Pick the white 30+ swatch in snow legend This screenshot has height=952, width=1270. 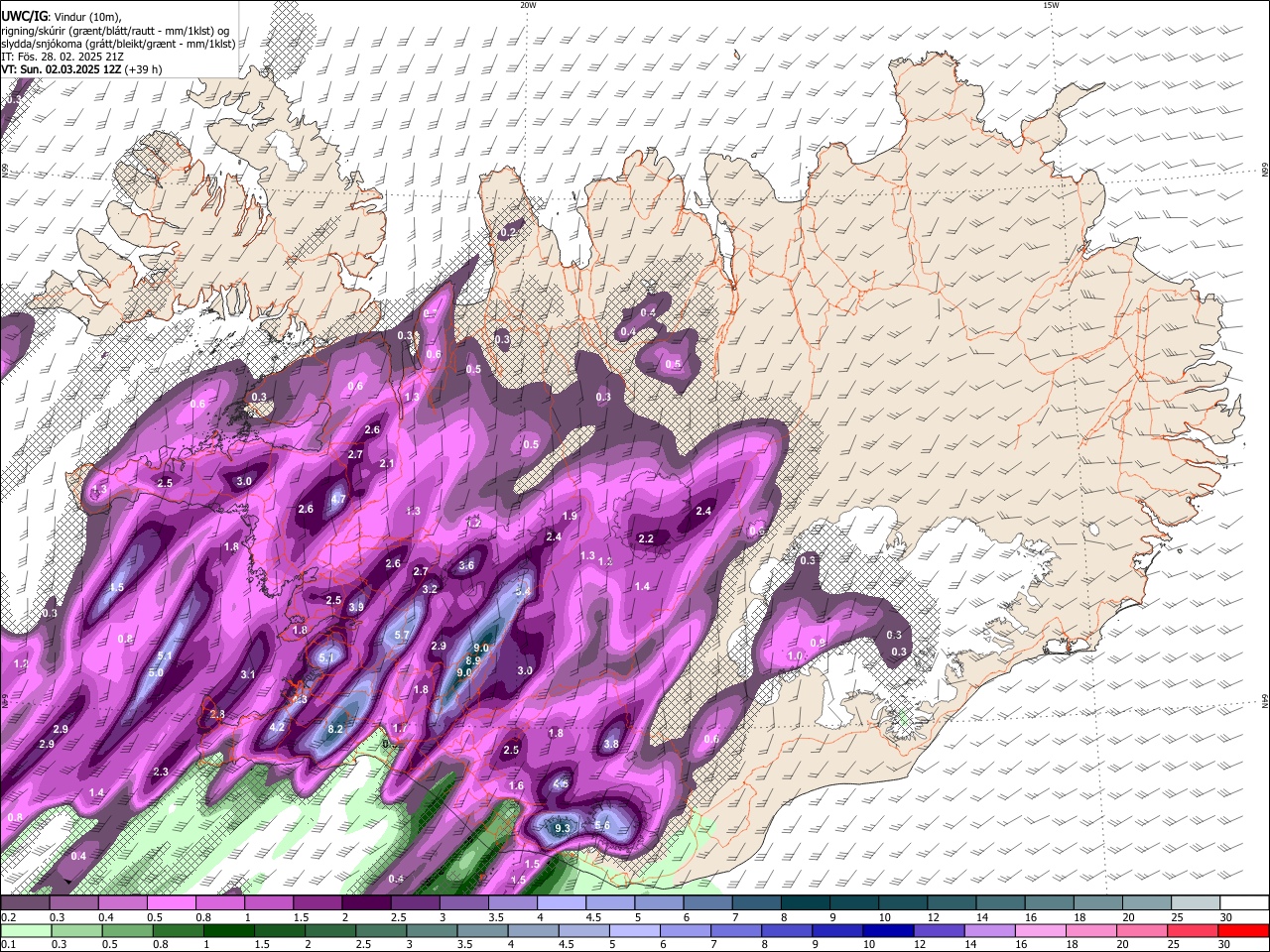tap(1243, 902)
